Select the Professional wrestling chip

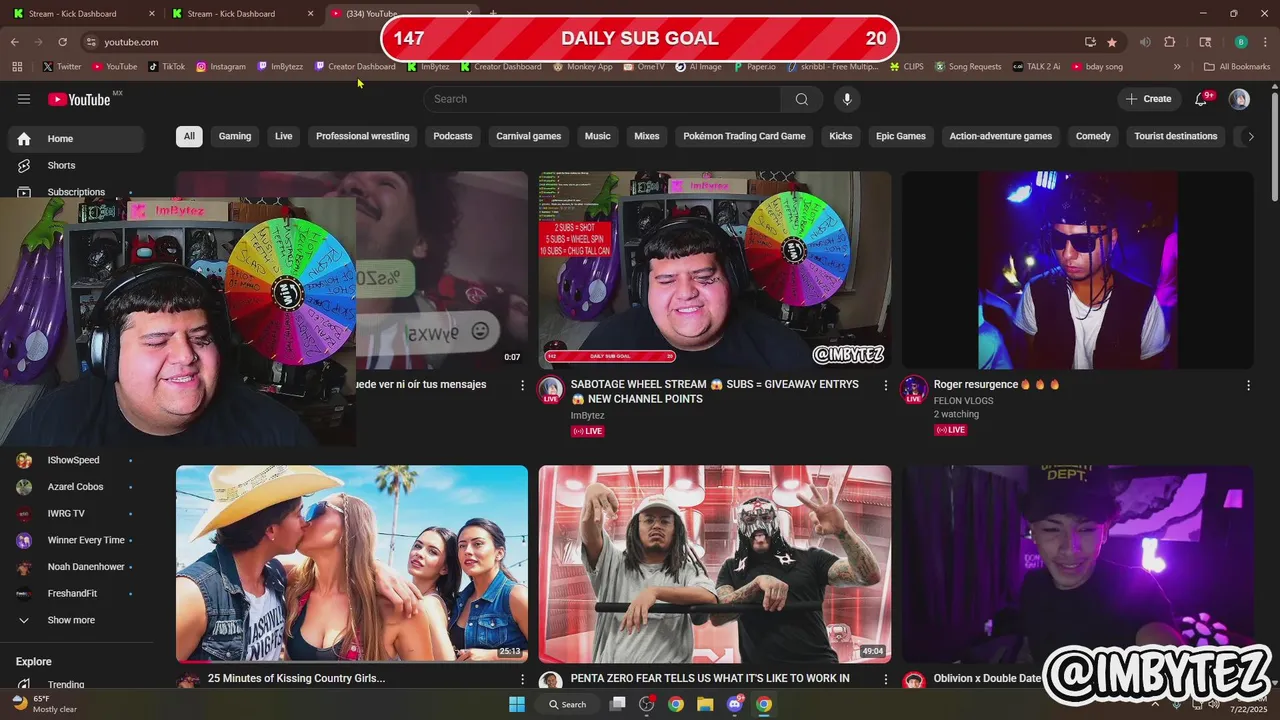point(363,136)
